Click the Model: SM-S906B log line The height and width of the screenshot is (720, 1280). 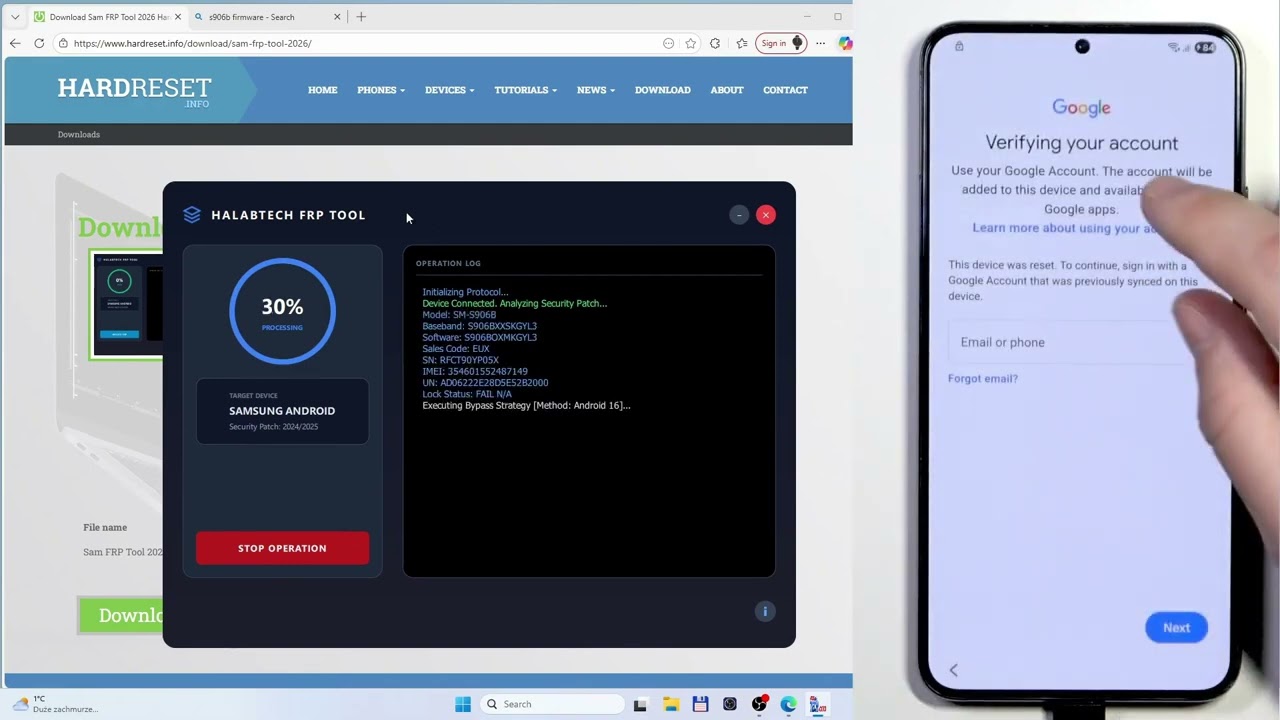tap(459, 315)
